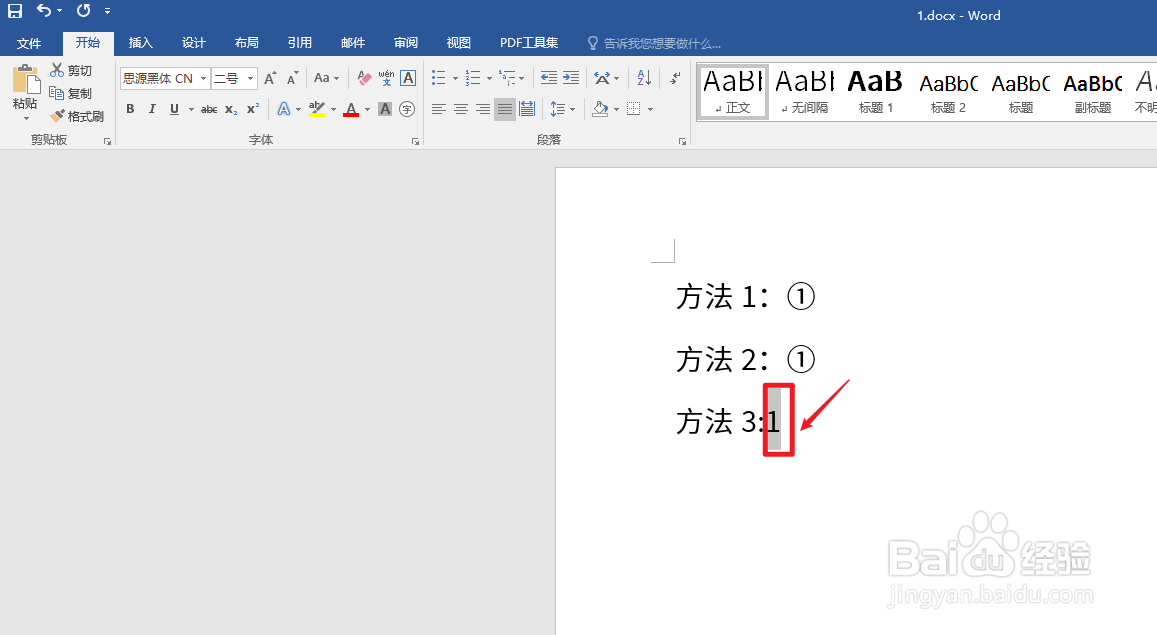
Task: Apply multilevel list
Action: click(x=507, y=78)
